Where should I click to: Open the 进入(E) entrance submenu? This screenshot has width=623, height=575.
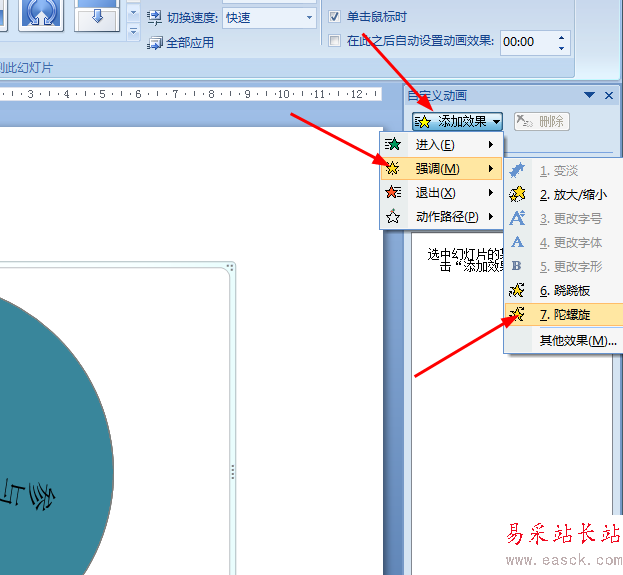point(441,145)
